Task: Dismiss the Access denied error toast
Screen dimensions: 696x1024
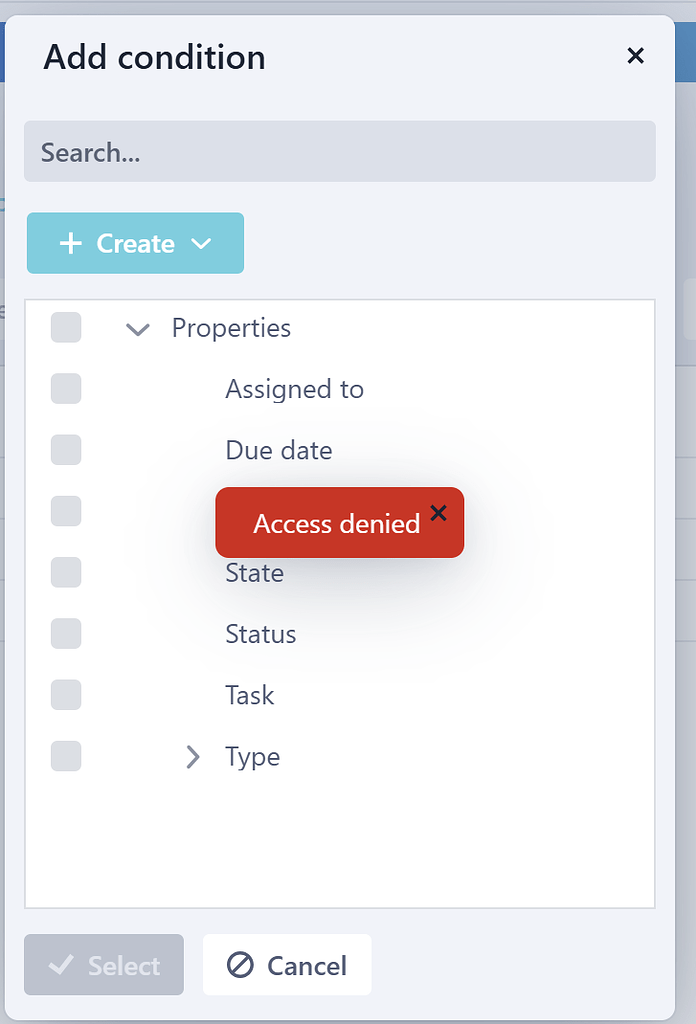Action: point(438,512)
